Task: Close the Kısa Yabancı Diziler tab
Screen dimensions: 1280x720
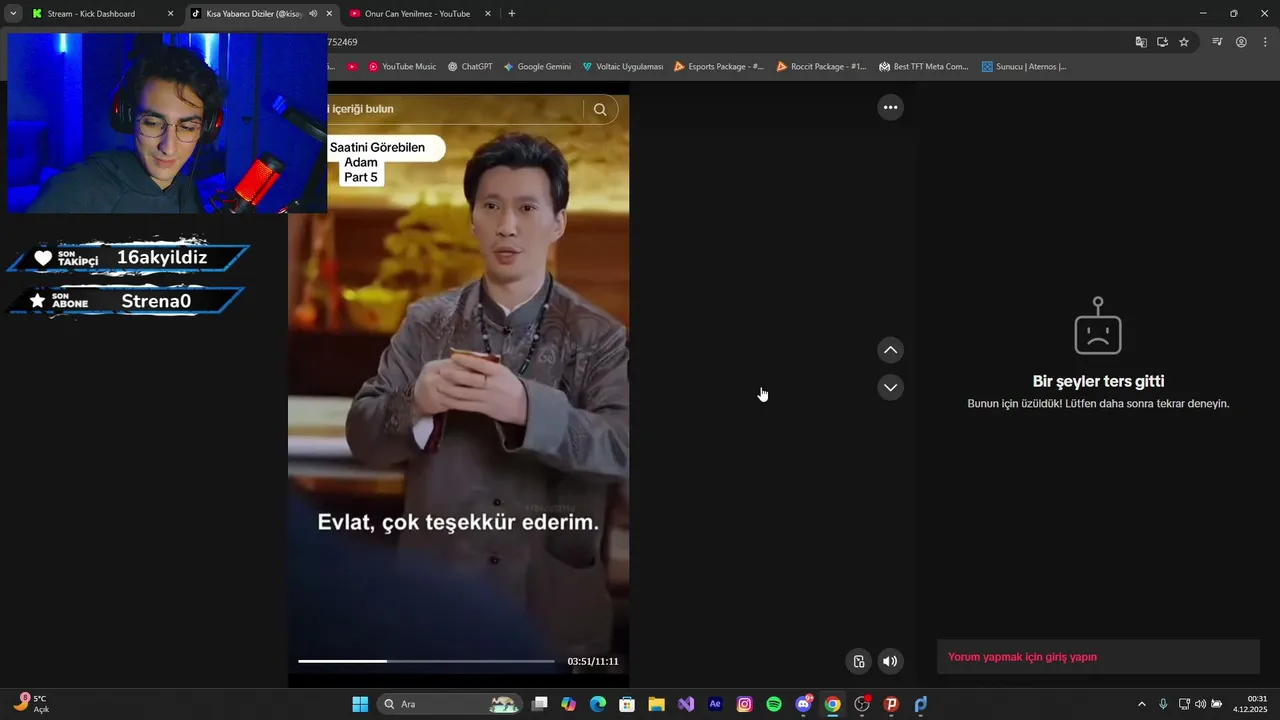Action: point(329,14)
